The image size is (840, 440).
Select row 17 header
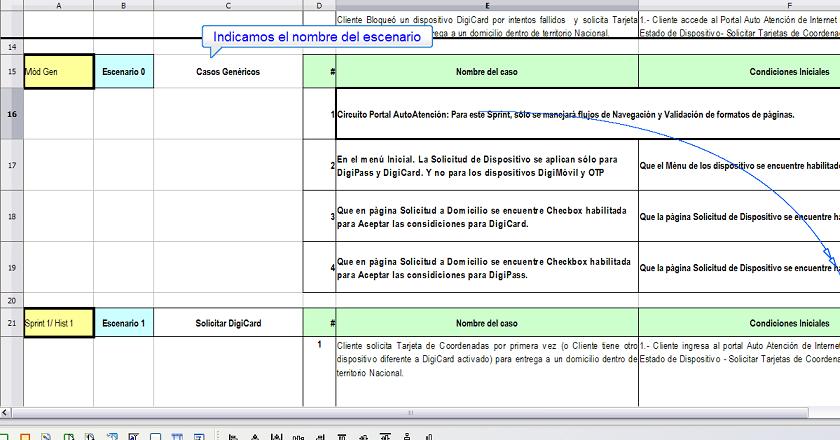(12, 165)
